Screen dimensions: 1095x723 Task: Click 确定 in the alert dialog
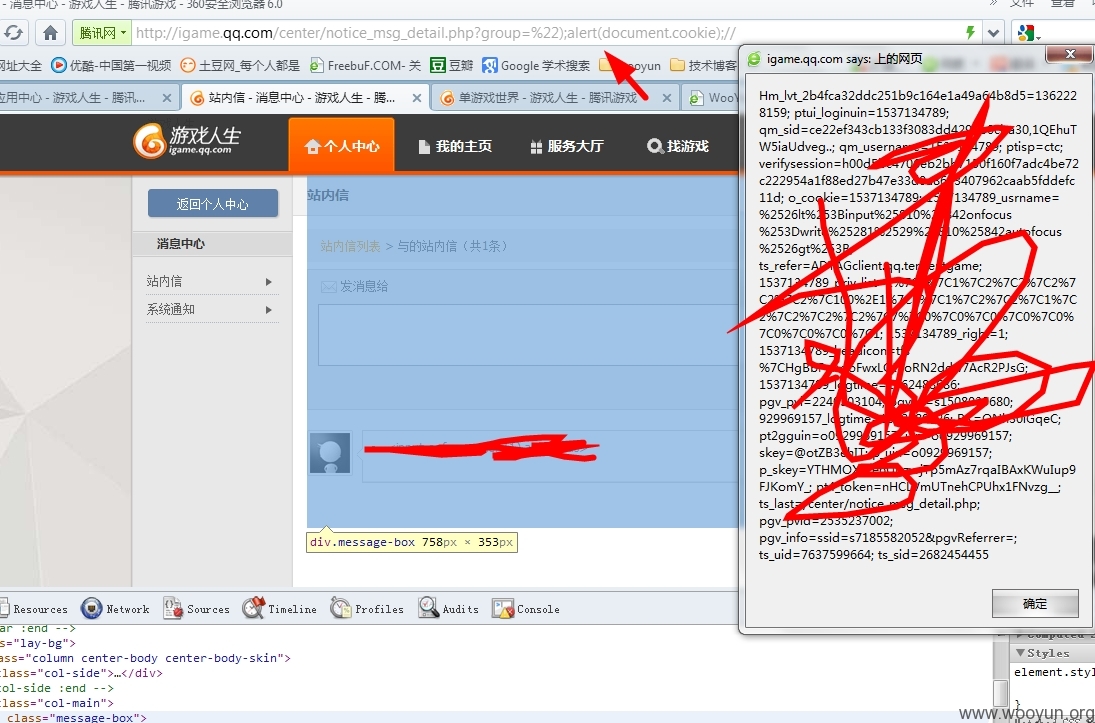[x=1035, y=604]
